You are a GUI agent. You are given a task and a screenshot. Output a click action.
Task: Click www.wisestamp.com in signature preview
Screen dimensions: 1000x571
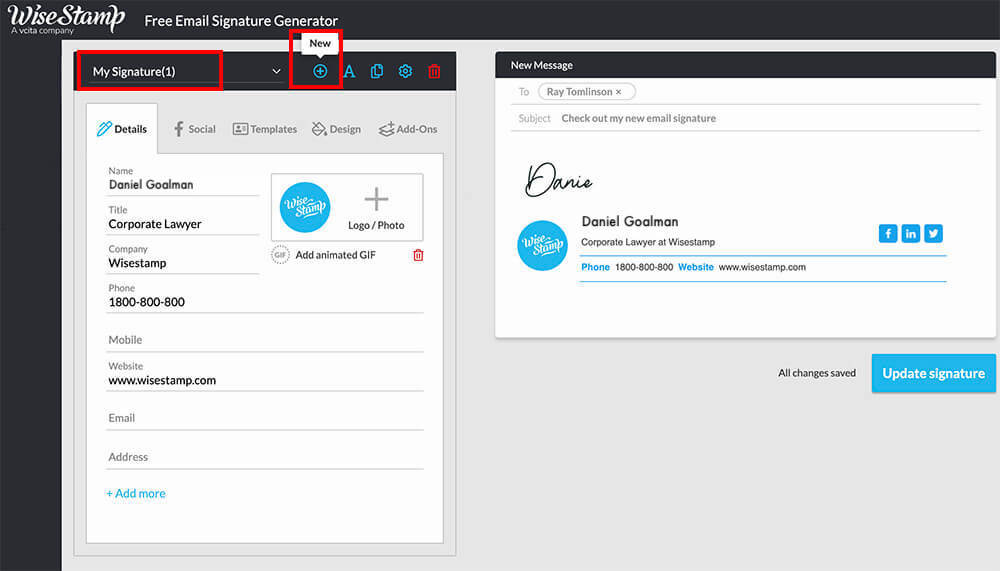pyautogui.click(x=762, y=267)
